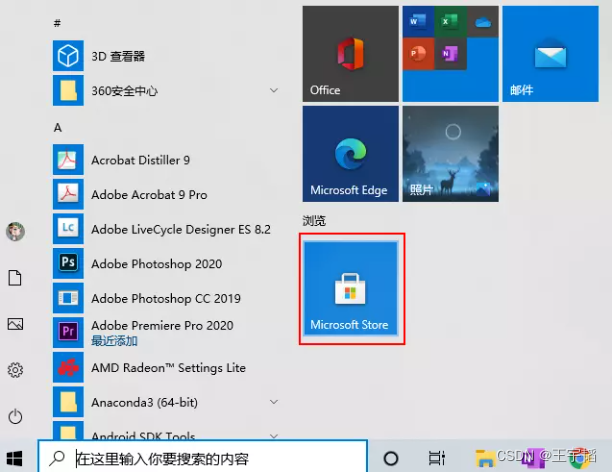Open the Microsoft Store tile
This screenshot has width=612, height=472.
click(350, 289)
